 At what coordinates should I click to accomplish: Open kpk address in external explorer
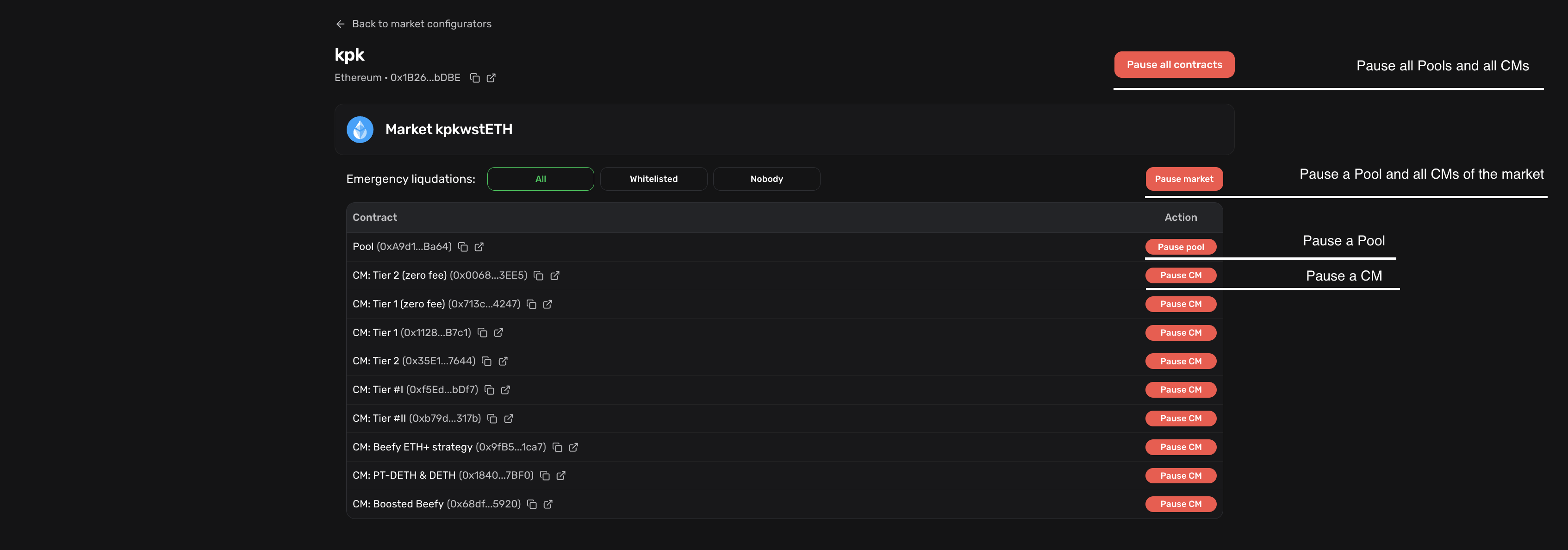tap(491, 78)
